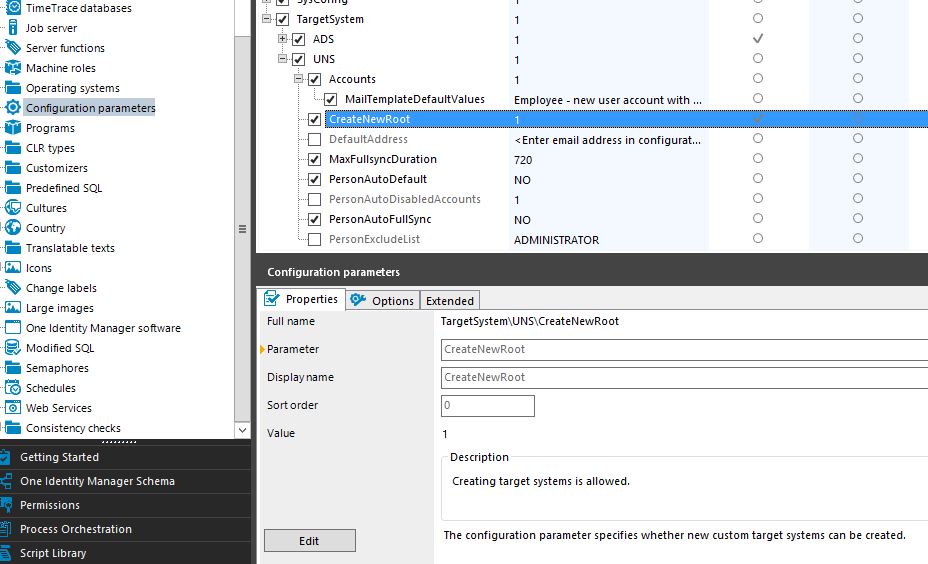
Task: Click the Parameter input field
Action: pos(684,350)
